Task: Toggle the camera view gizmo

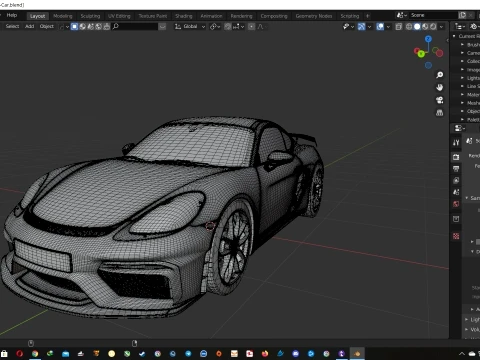Action: coord(440,100)
